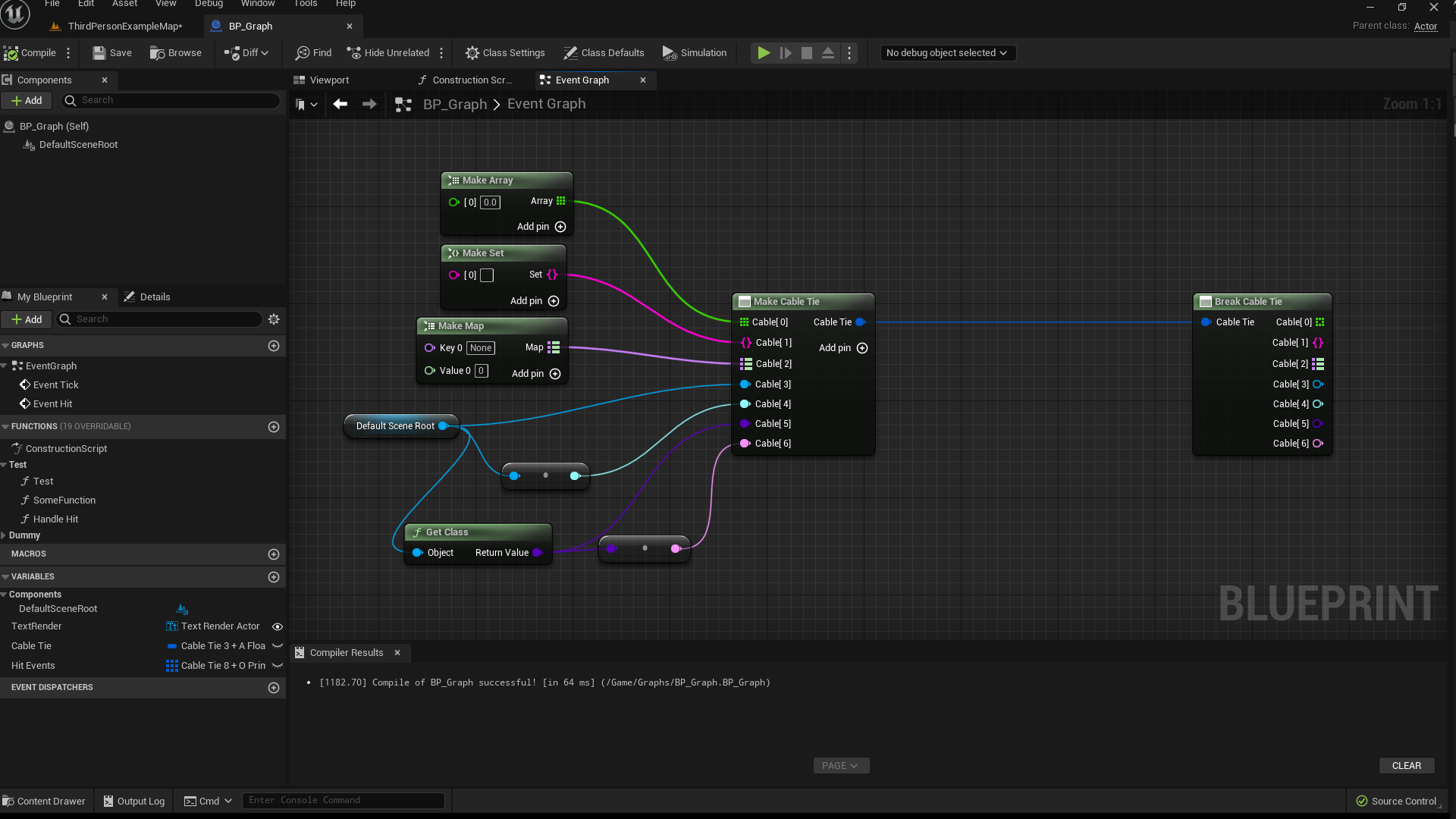Open the debug object selection dropdown
The image size is (1456, 819).
pos(946,53)
